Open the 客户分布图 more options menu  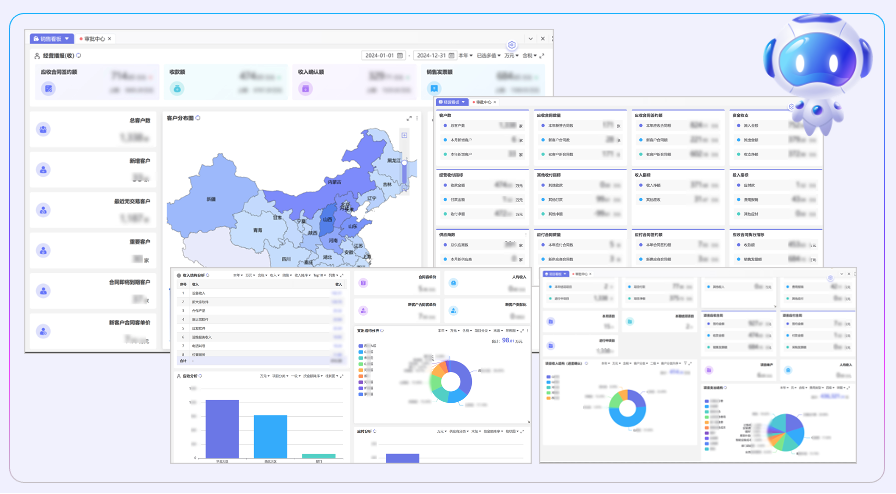417,119
